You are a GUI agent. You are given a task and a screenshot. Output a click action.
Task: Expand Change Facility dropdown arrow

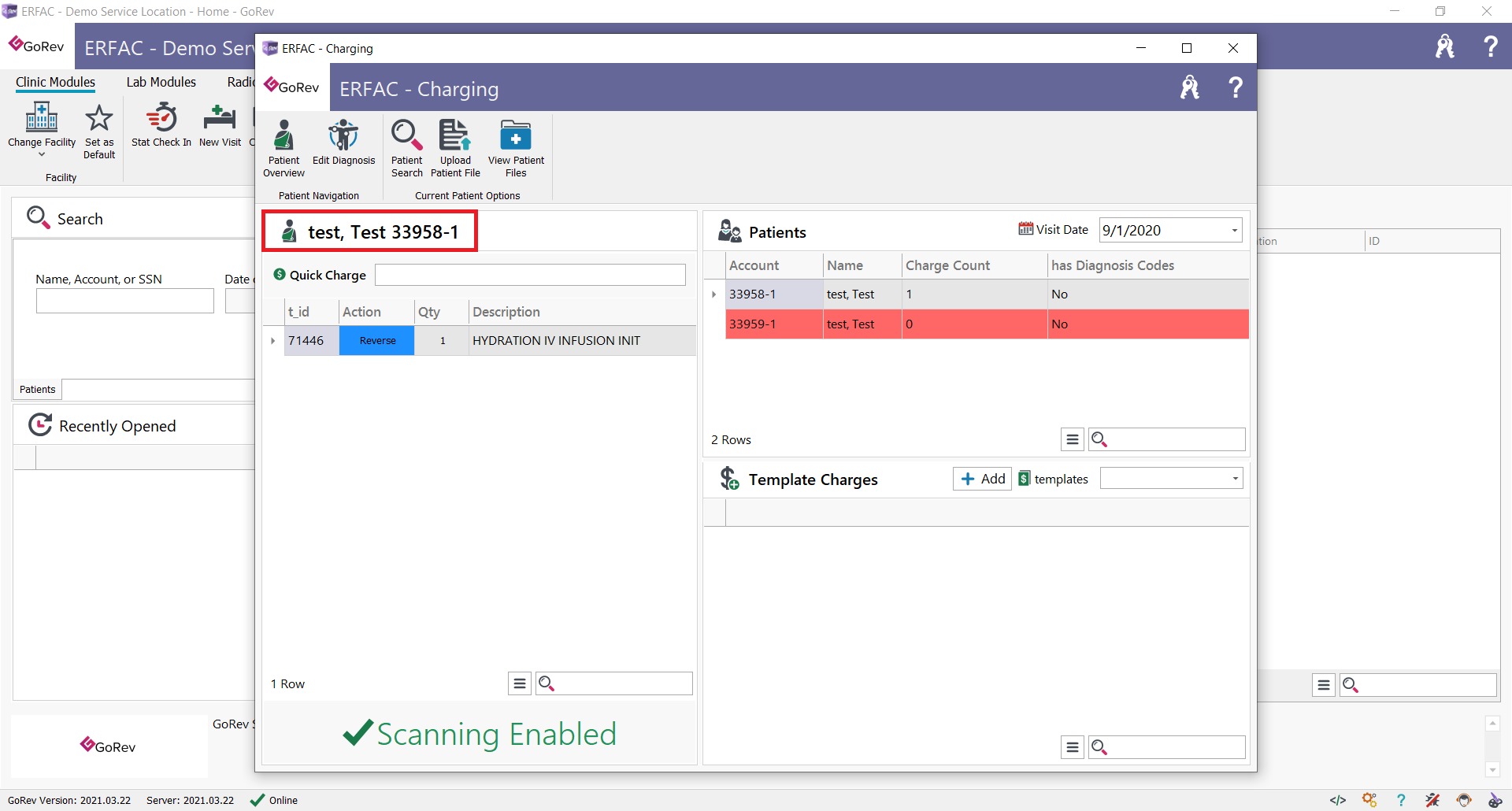point(42,155)
